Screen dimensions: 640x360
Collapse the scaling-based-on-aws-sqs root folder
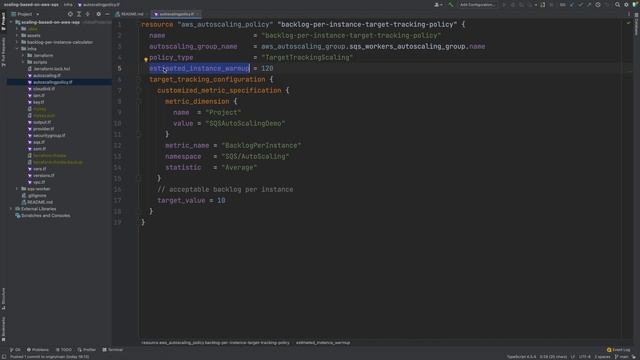click(x=11, y=22)
